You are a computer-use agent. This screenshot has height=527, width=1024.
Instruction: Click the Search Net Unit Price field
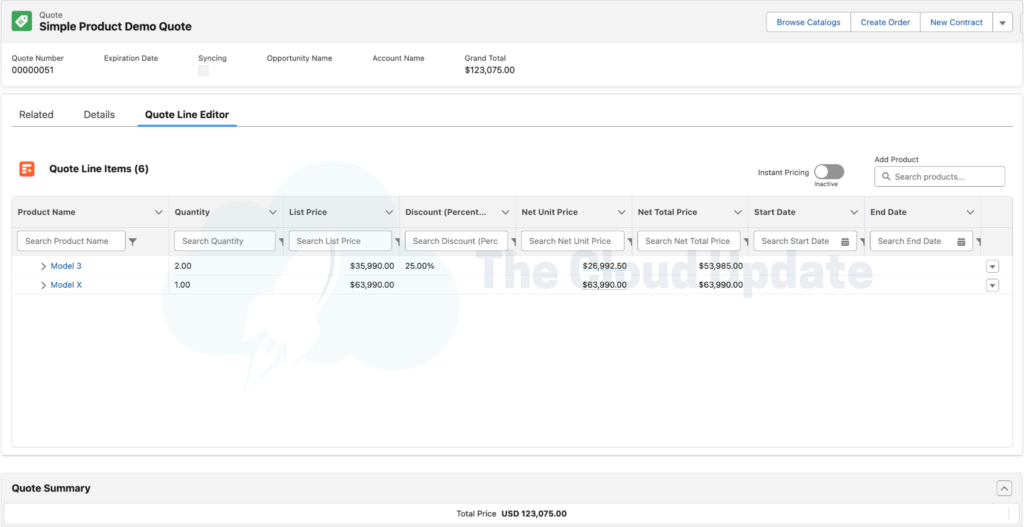573,241
